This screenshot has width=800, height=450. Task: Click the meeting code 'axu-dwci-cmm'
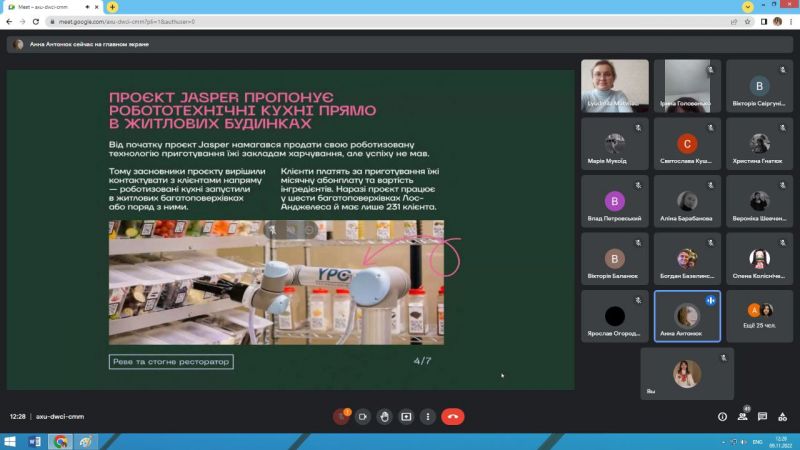[x=60, y=417]
